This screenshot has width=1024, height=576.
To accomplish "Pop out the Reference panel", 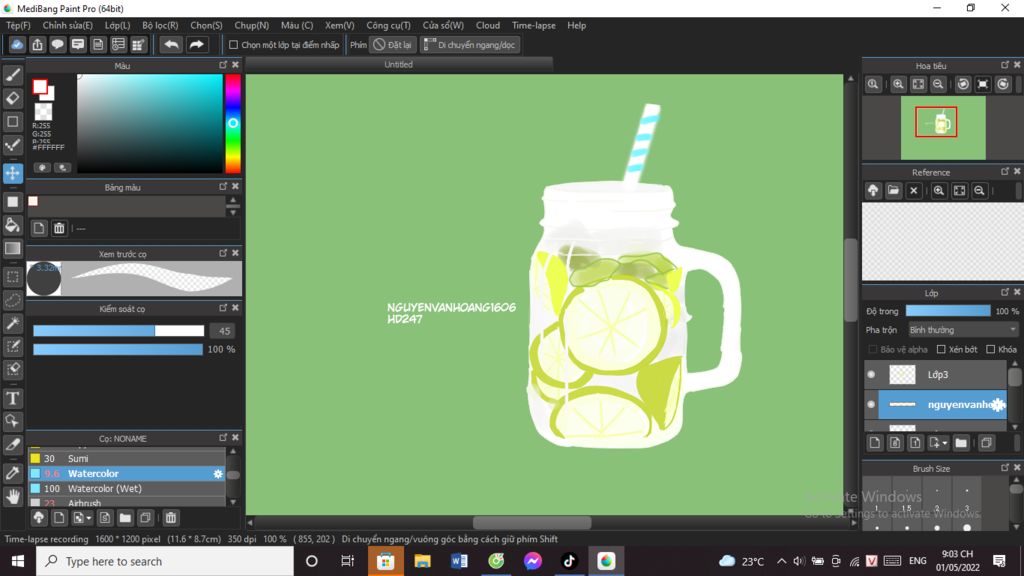I will click(1004, 172).
